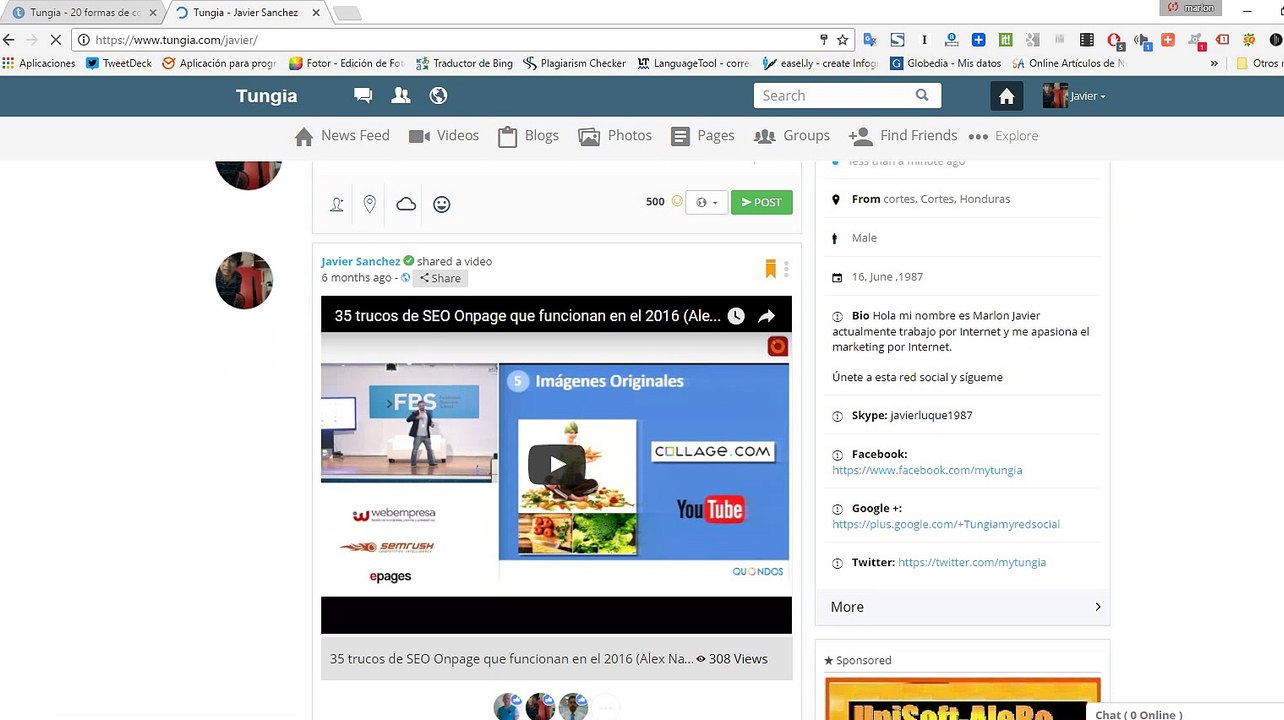Screen dimensions: 1284x720
Task: Click the tag-a-friend icon in post box
Action: (x=337, y=204)
